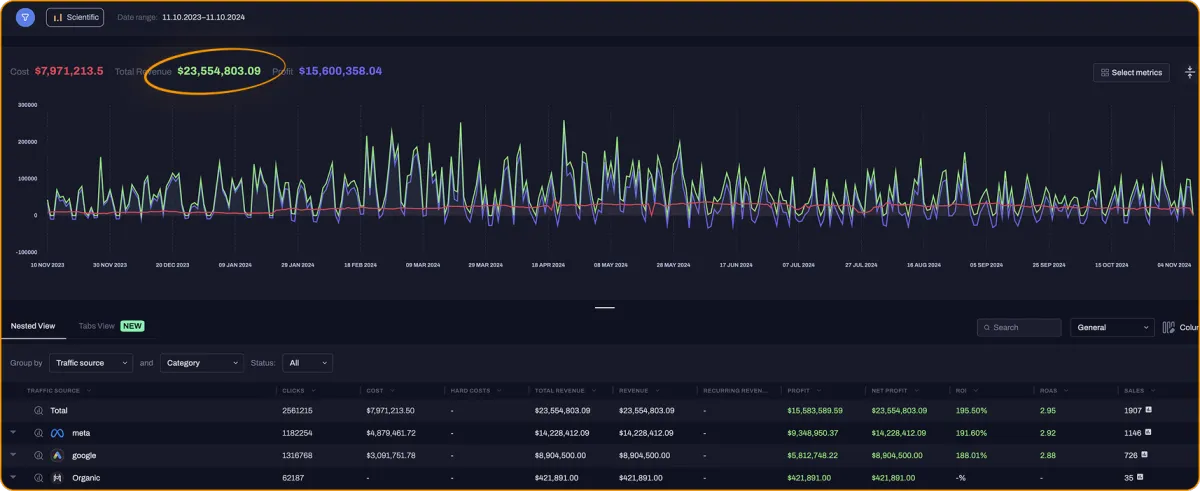The image size is (1200, 491).
Task: Click the Search input field
Action: coord(1019,327)
